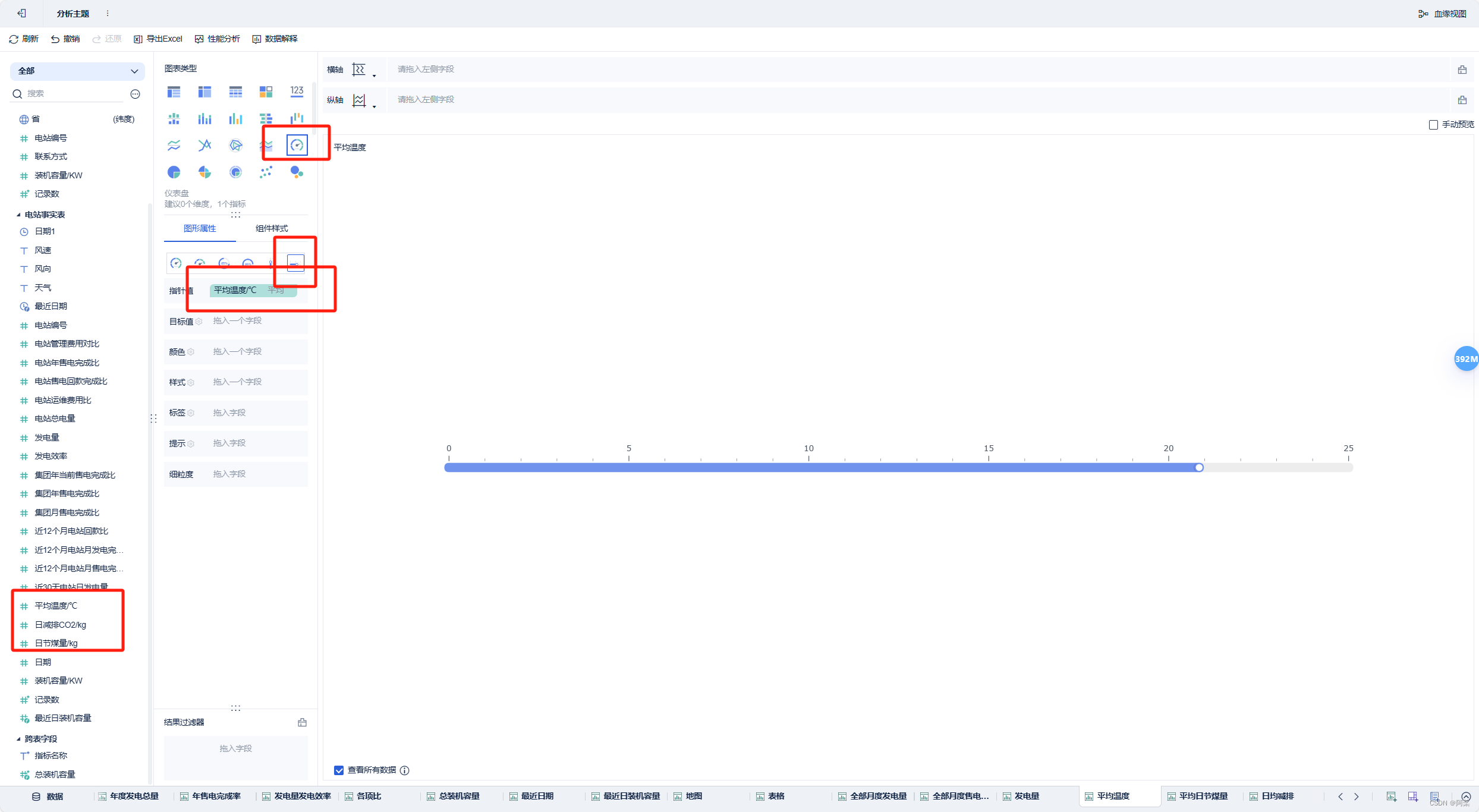Select the range area chart icon
This screenshot has width=1479, height=812.
tap(267, 145)
